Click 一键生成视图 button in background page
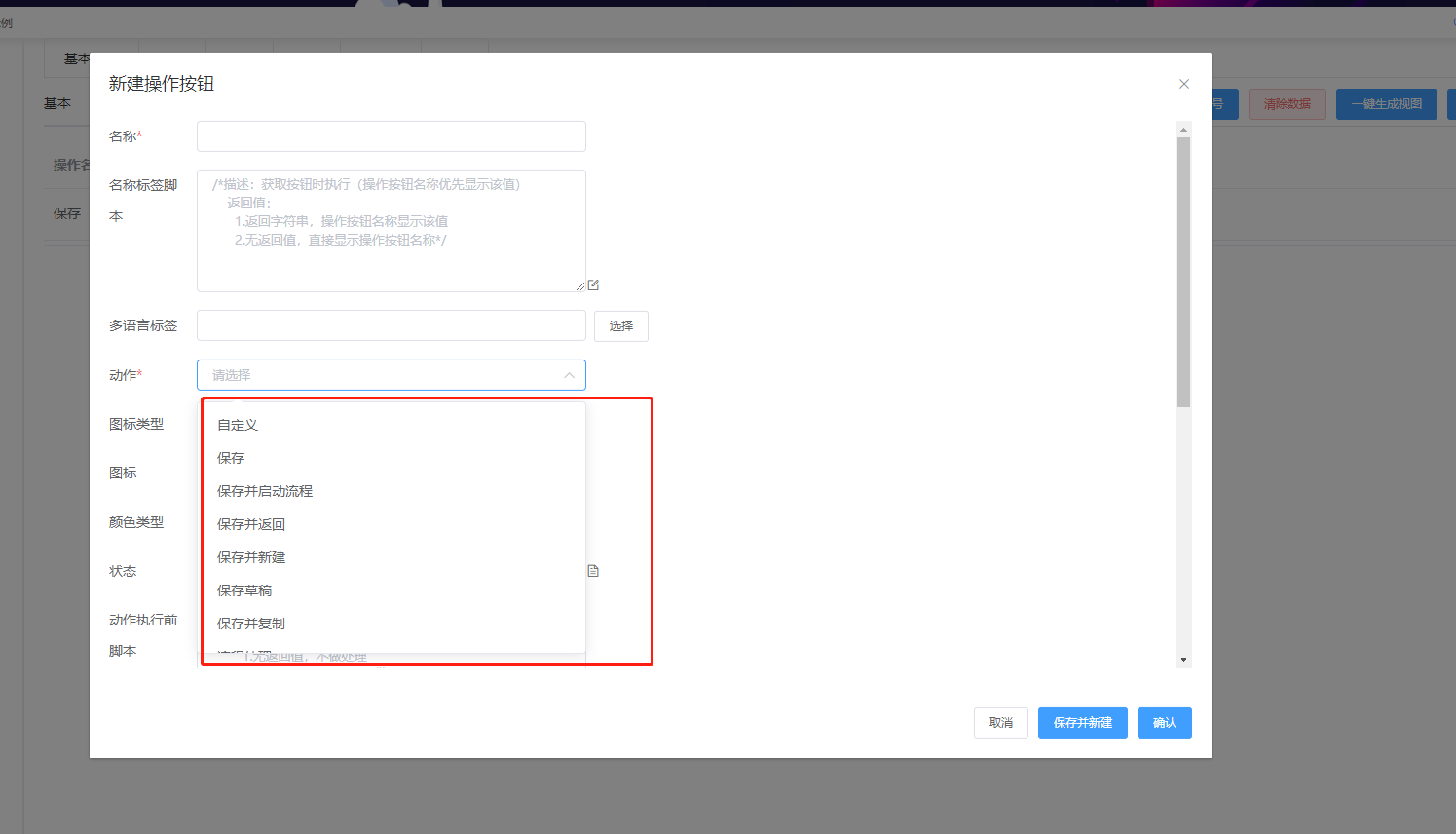The height and width of the screenshot is (834, 1456). 1387,104
